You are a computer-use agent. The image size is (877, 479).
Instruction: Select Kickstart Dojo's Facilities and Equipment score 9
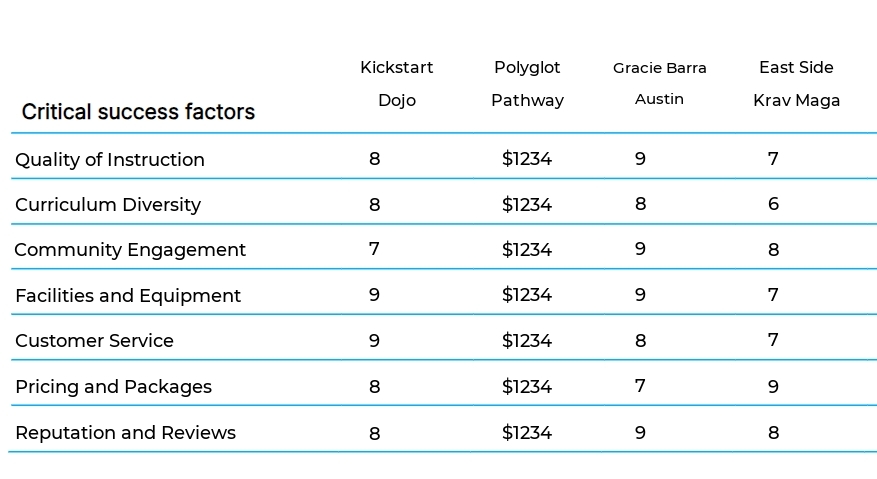pos(374,295)
